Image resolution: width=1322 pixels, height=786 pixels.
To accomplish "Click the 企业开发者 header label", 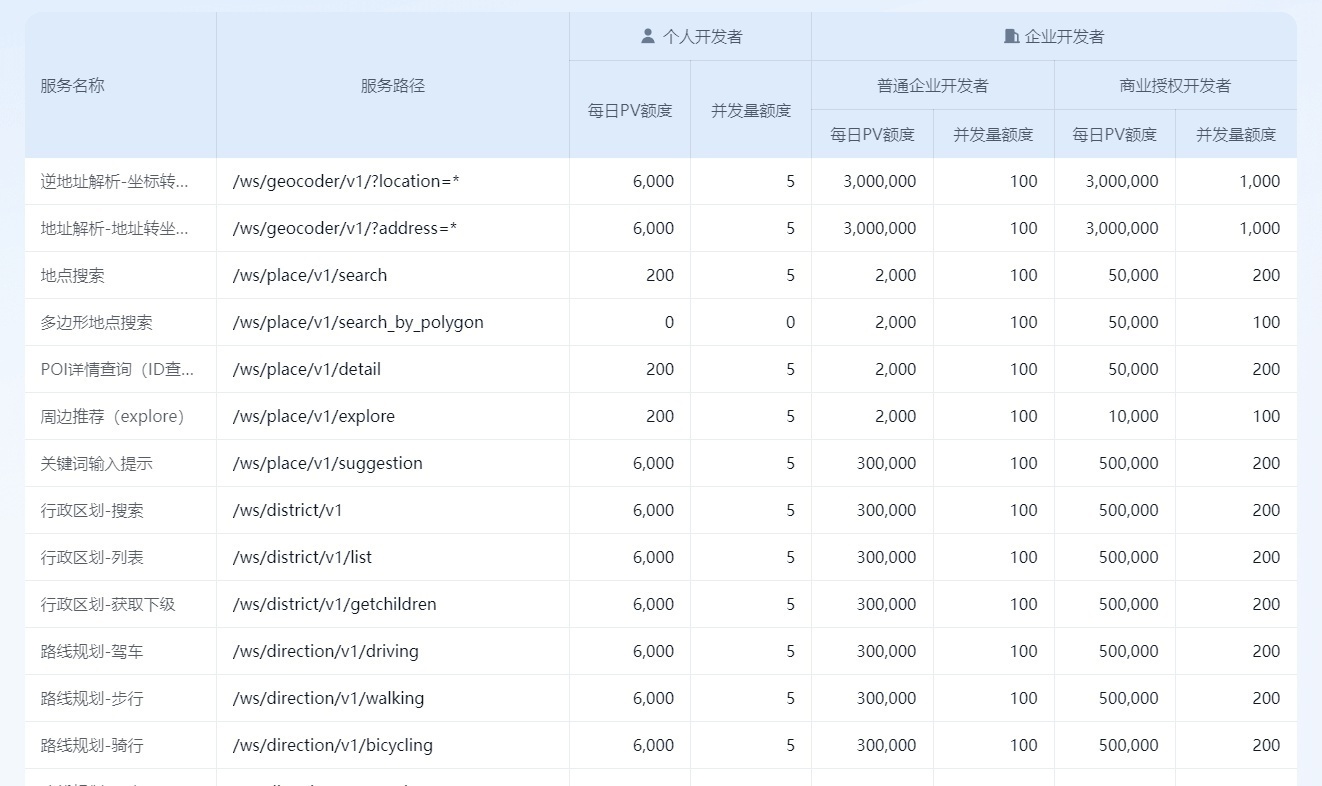I will pos(1065,36).
